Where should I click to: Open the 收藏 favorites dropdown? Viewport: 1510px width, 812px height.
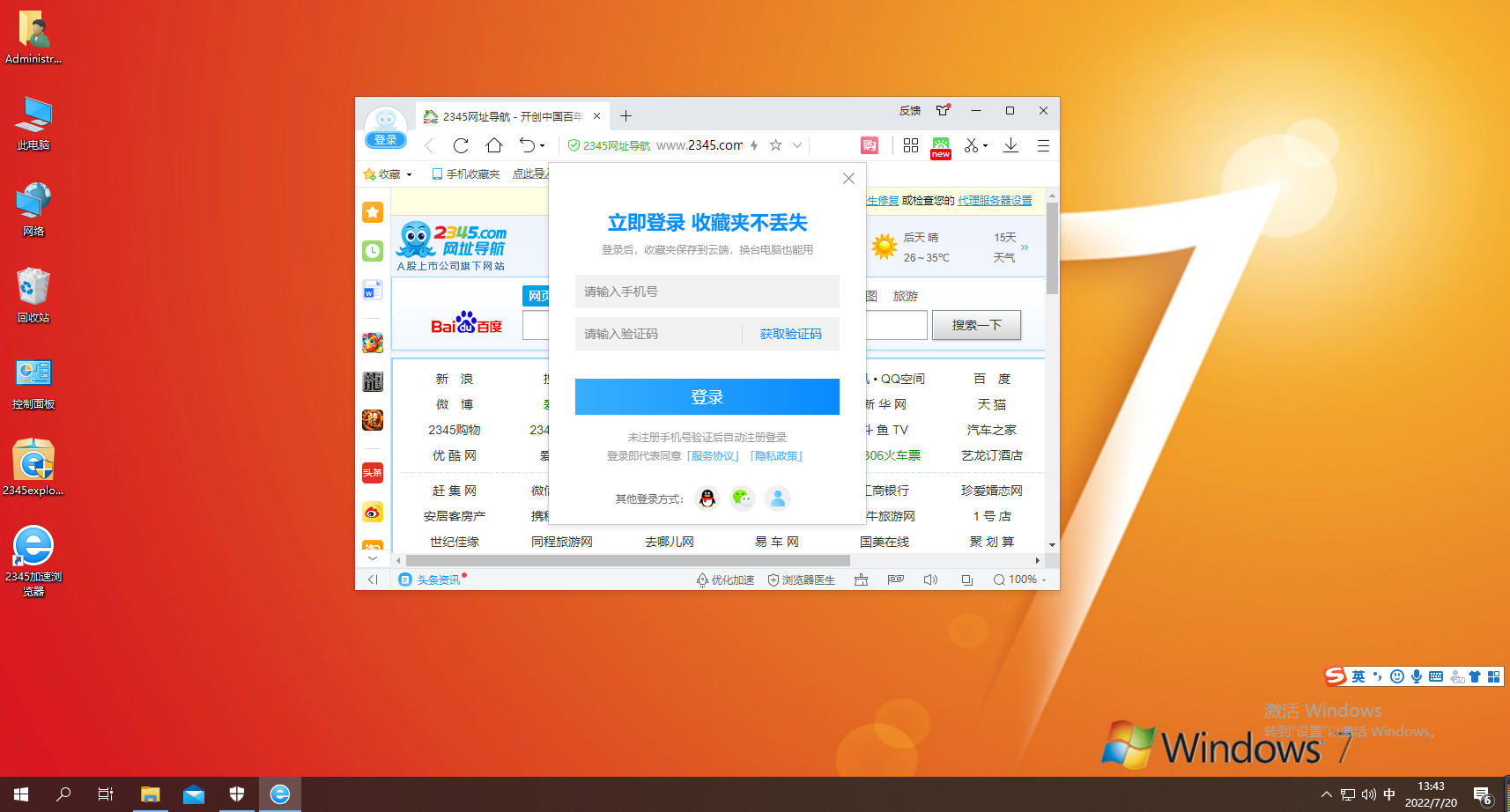(388, 174)
